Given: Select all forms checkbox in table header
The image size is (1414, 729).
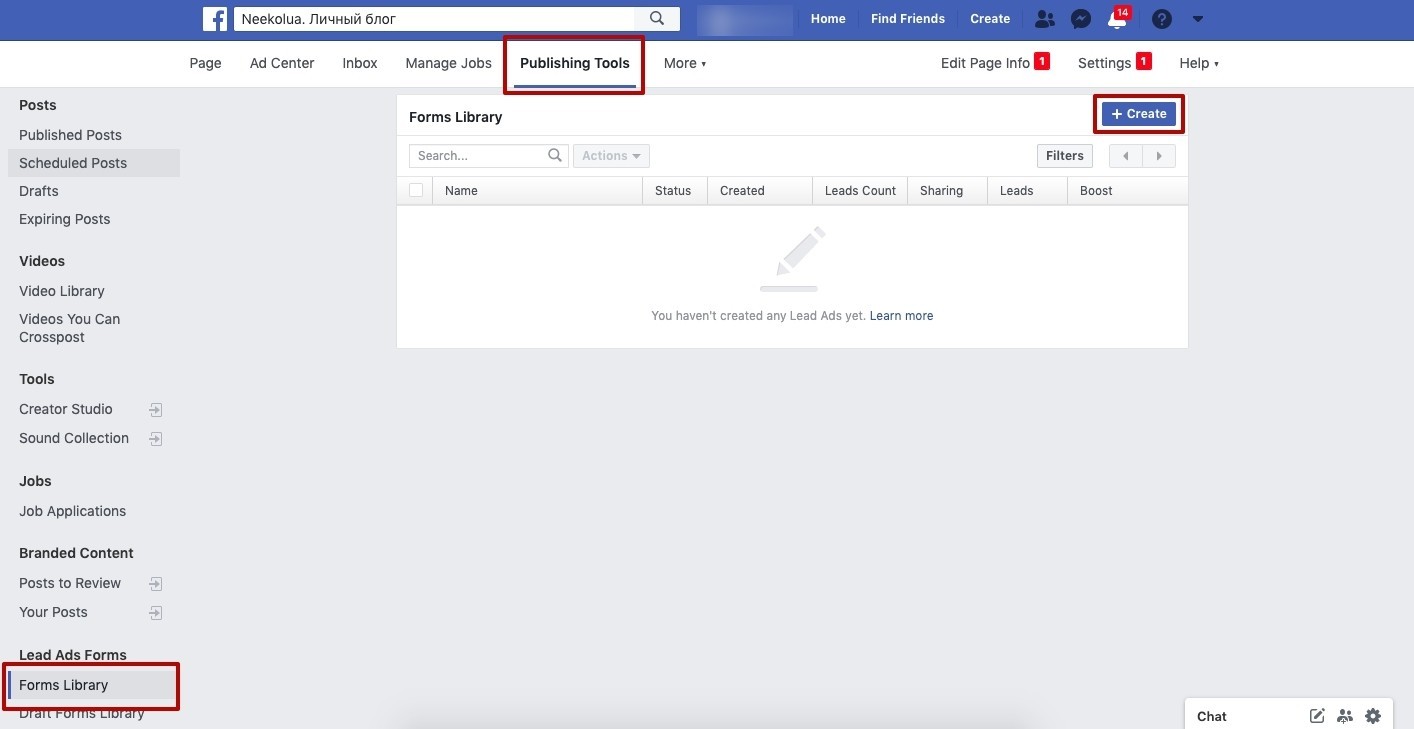Looking at the screenshot, I should point(416,190).
